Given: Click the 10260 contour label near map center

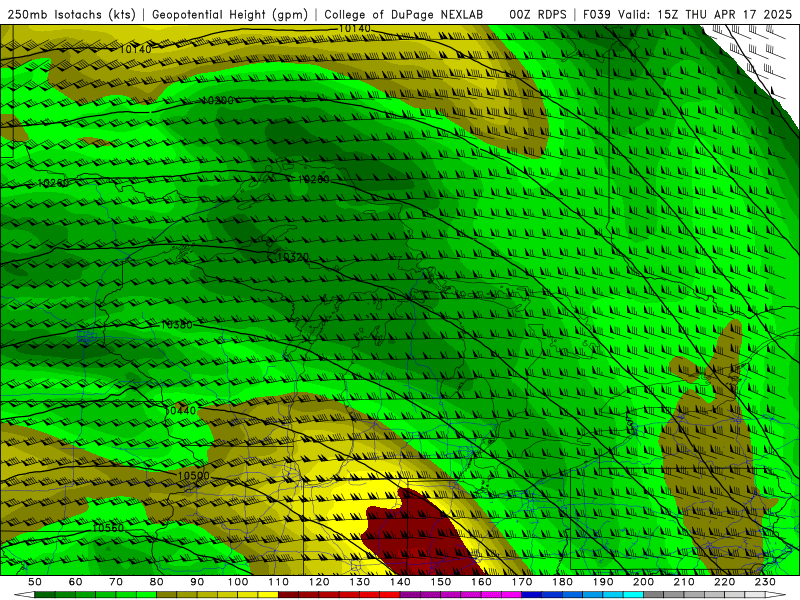Looking at the screenshot, I should pos(314,180).
